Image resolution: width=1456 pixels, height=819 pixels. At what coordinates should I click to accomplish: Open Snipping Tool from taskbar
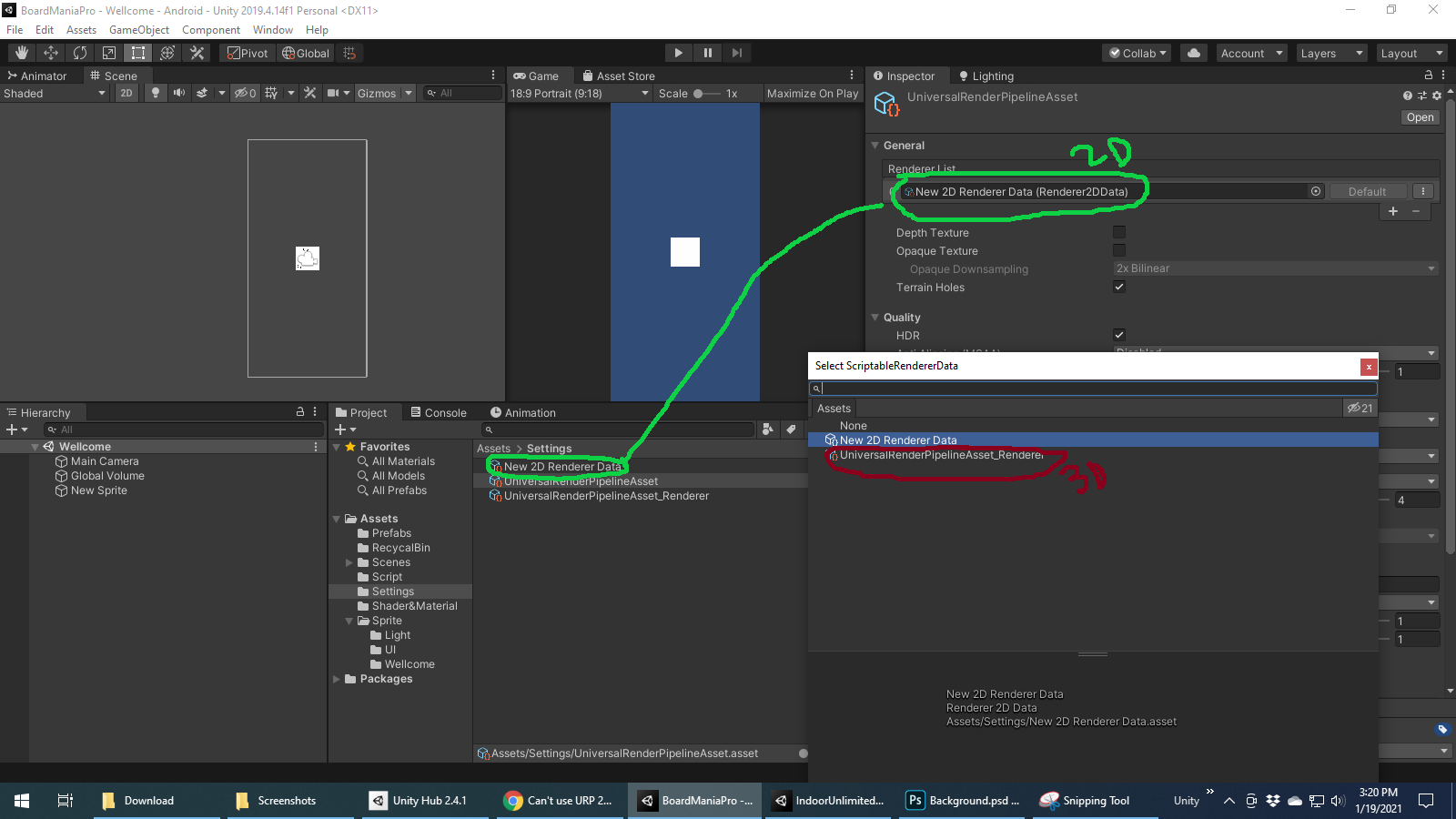pyautogui.click(x=1085, y=801)
